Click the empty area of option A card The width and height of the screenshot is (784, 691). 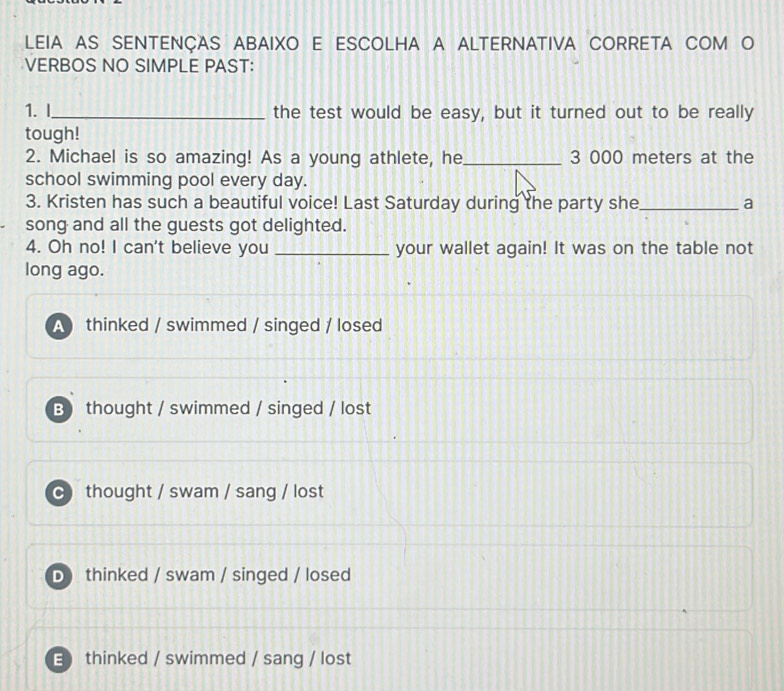click(565, 327)
